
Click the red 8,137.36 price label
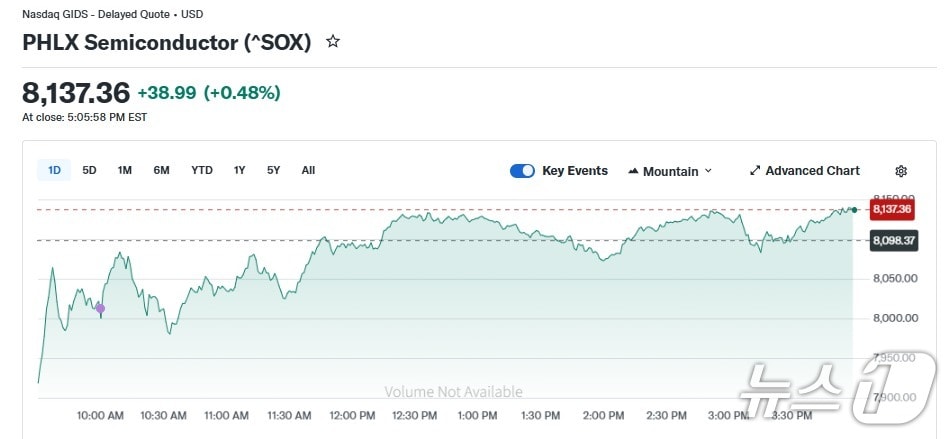(891, 209)
